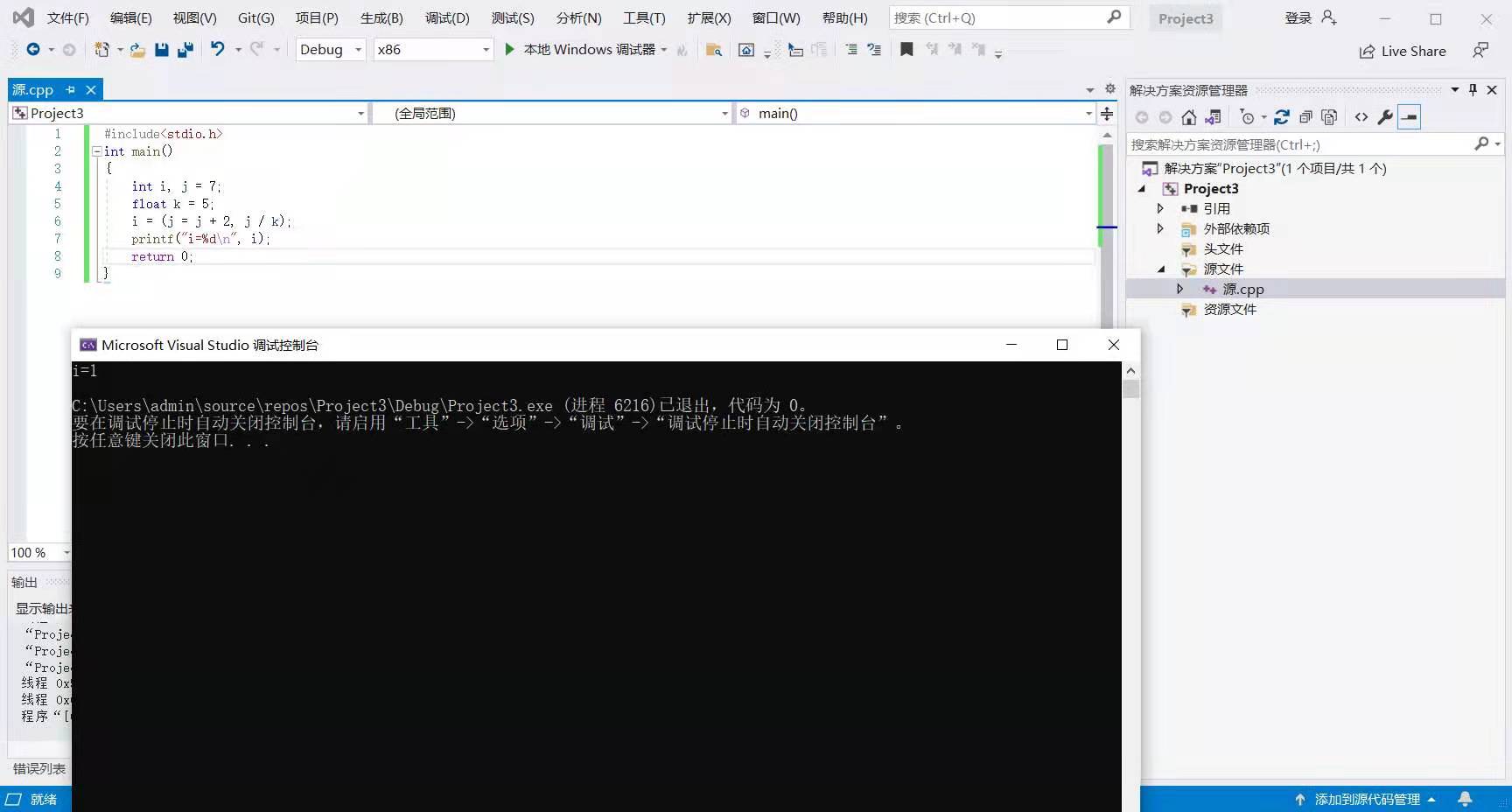Image resolution: width=1512 pixels, height=812 pixels.
Task: Click the Save icon in the toolbar
Action: point(162,50)
